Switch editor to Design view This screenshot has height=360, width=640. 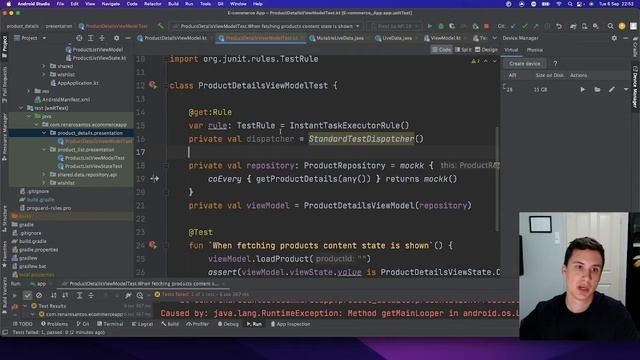[x=486, y=50]
